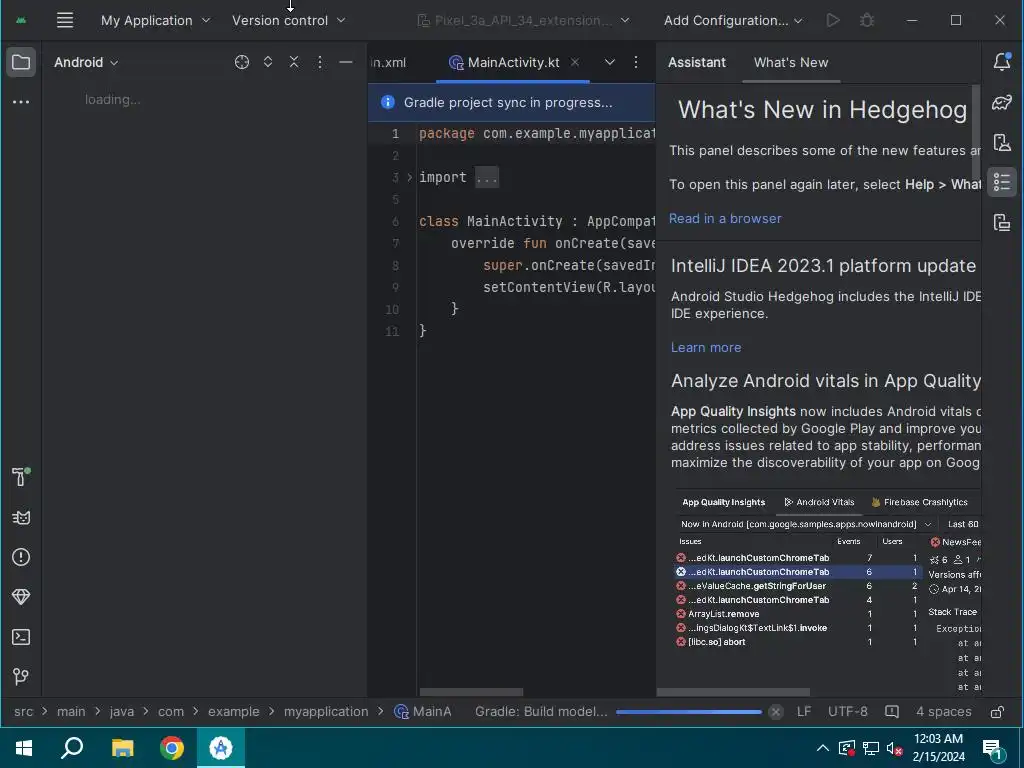Open the Project tool window folder icon

(x=21, y=62)
